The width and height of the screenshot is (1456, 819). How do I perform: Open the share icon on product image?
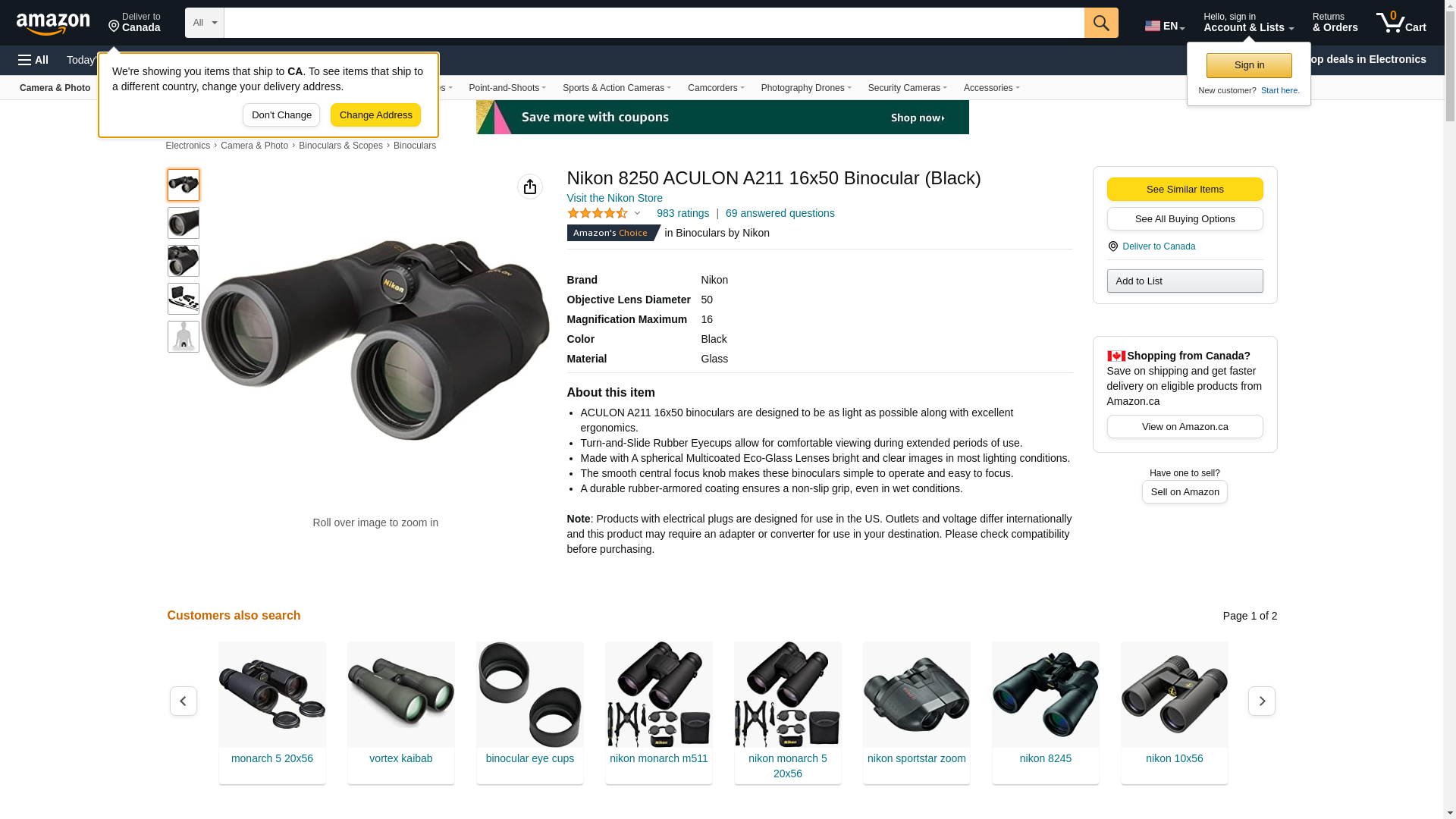click(530, 187)
